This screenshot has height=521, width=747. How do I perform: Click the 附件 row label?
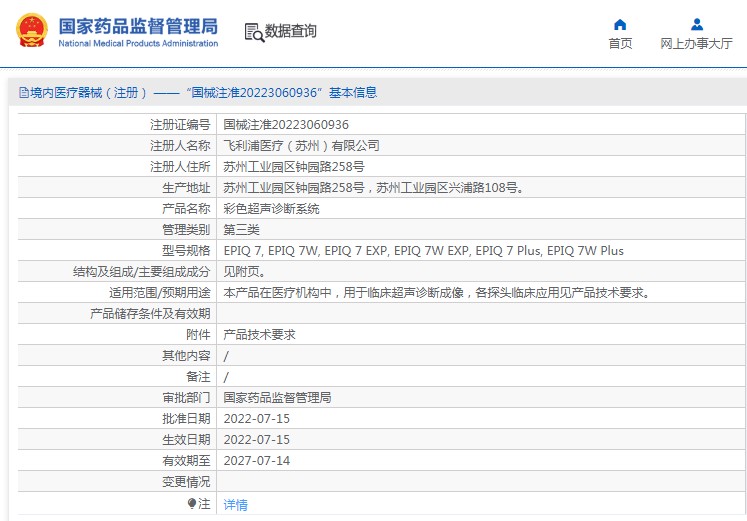[x=198, y=334]
